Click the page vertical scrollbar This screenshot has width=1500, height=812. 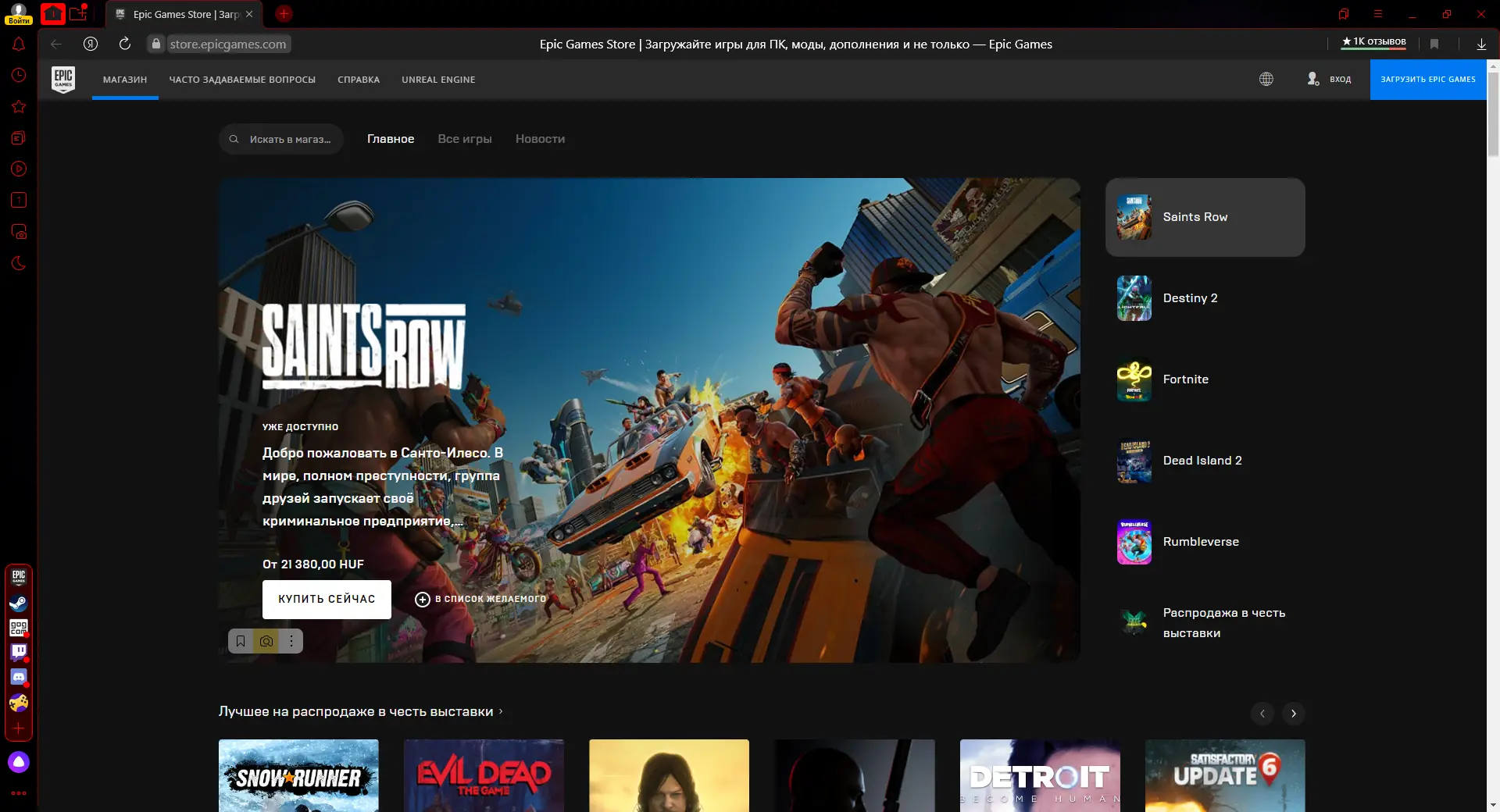(x=1493, y=113)
